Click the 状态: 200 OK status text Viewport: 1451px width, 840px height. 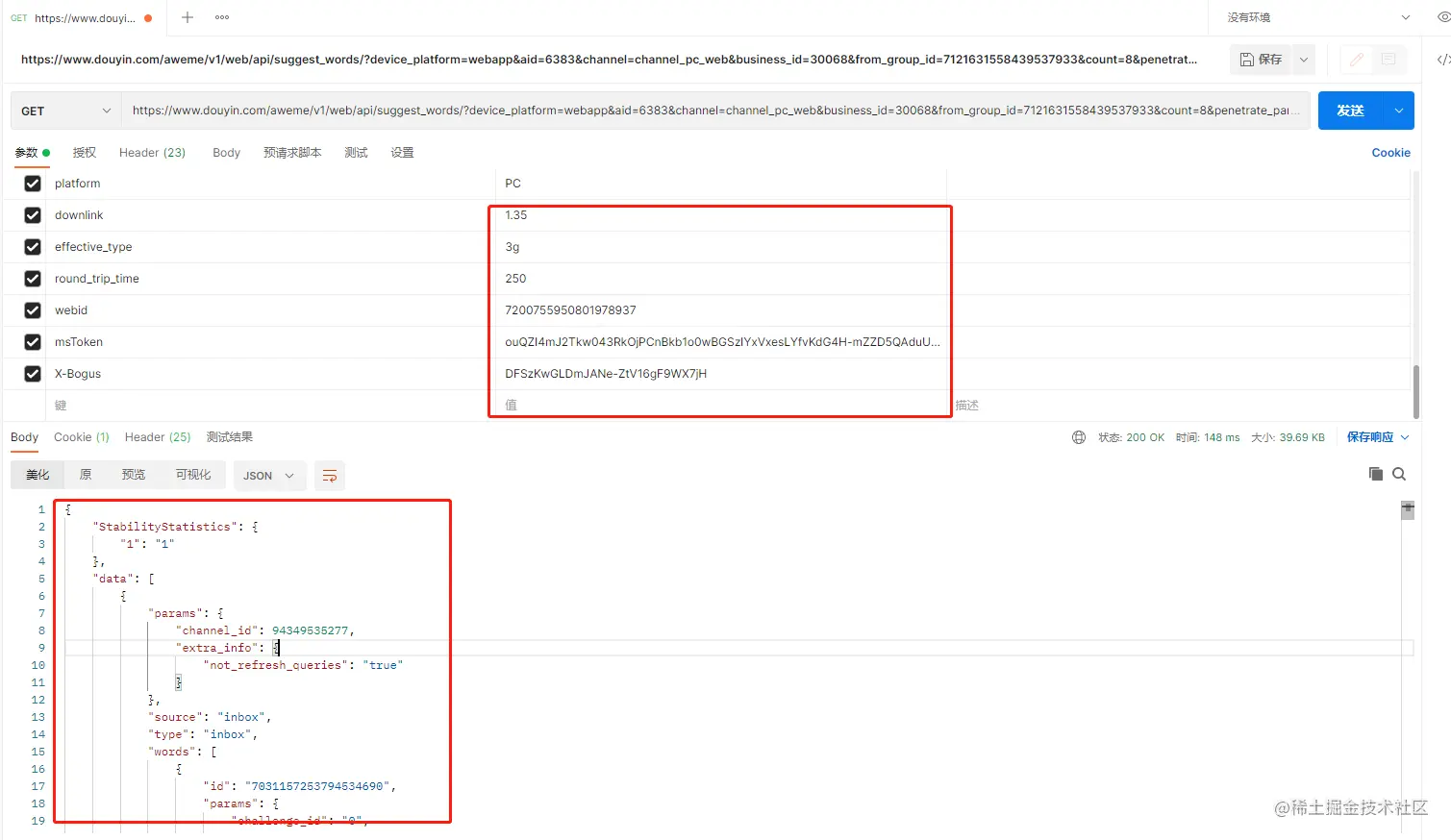(x=1131, y=437)
